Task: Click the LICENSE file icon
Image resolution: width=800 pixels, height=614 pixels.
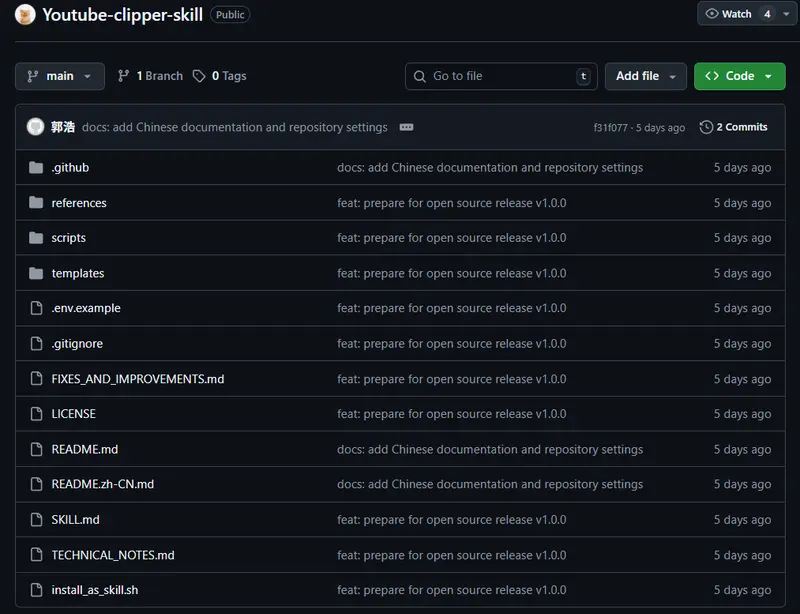Action: [36, 414]
